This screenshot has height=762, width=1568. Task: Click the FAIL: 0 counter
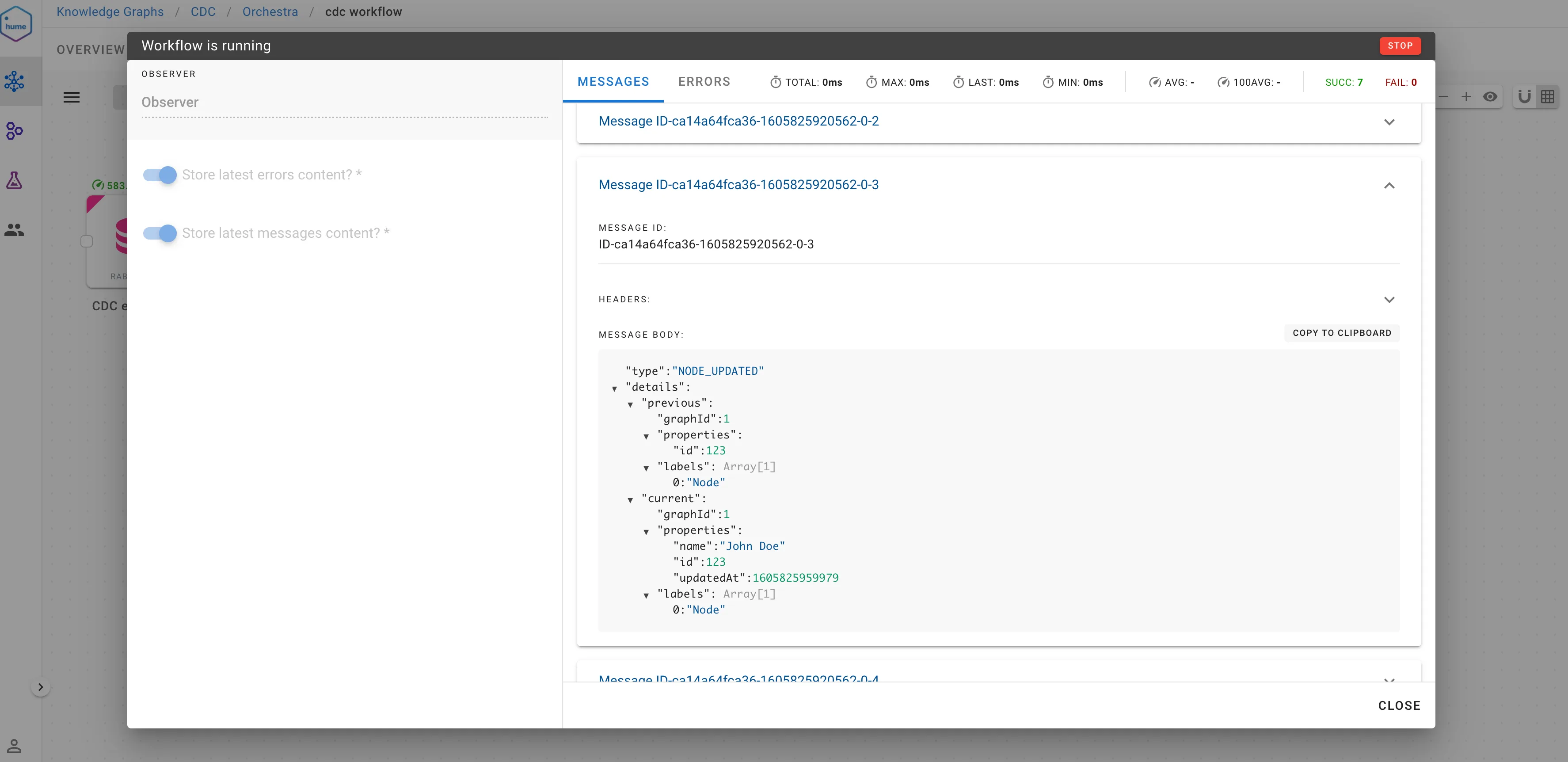[1401, 82]
